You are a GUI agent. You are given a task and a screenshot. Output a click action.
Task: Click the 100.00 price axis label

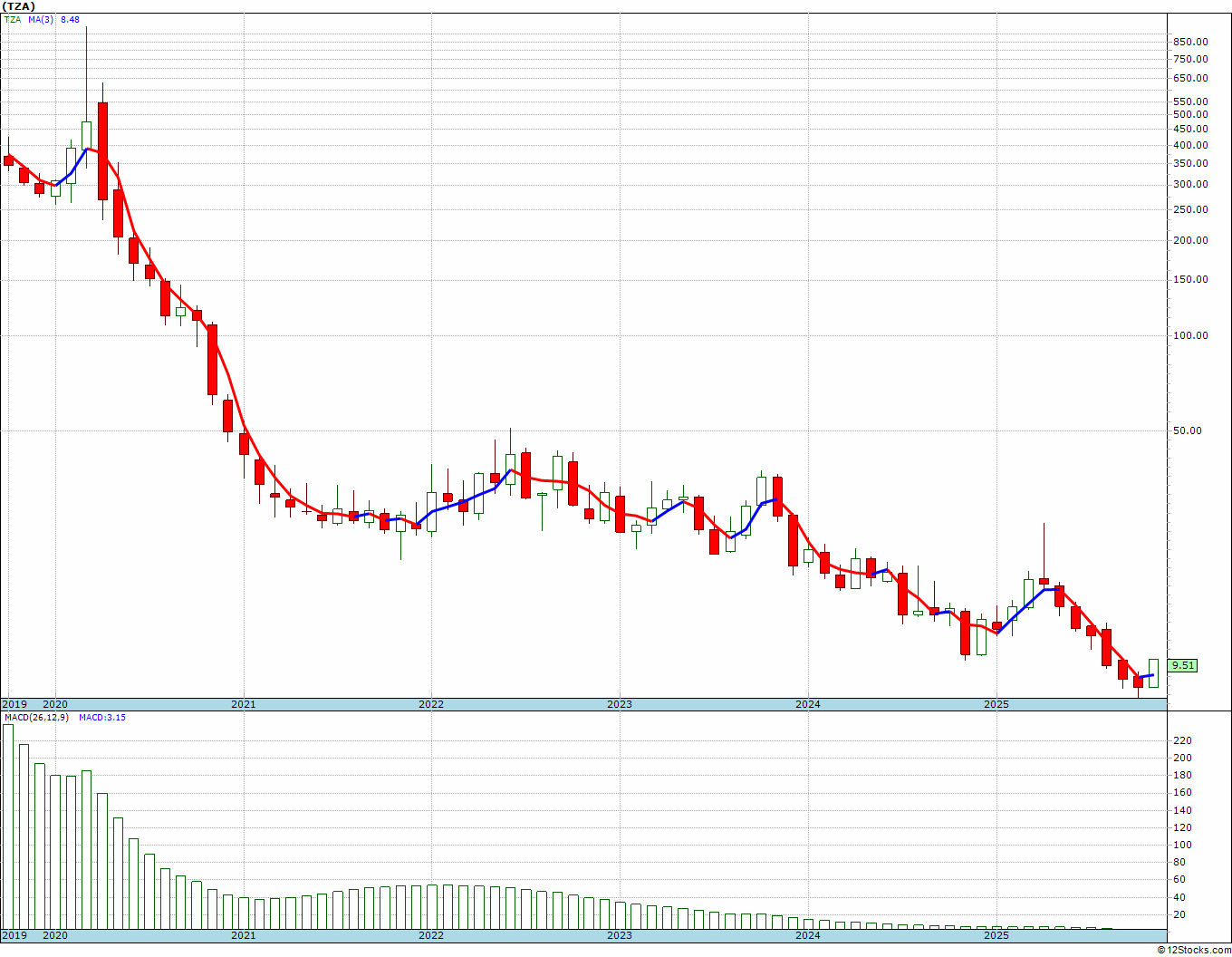click(1189, 335)
